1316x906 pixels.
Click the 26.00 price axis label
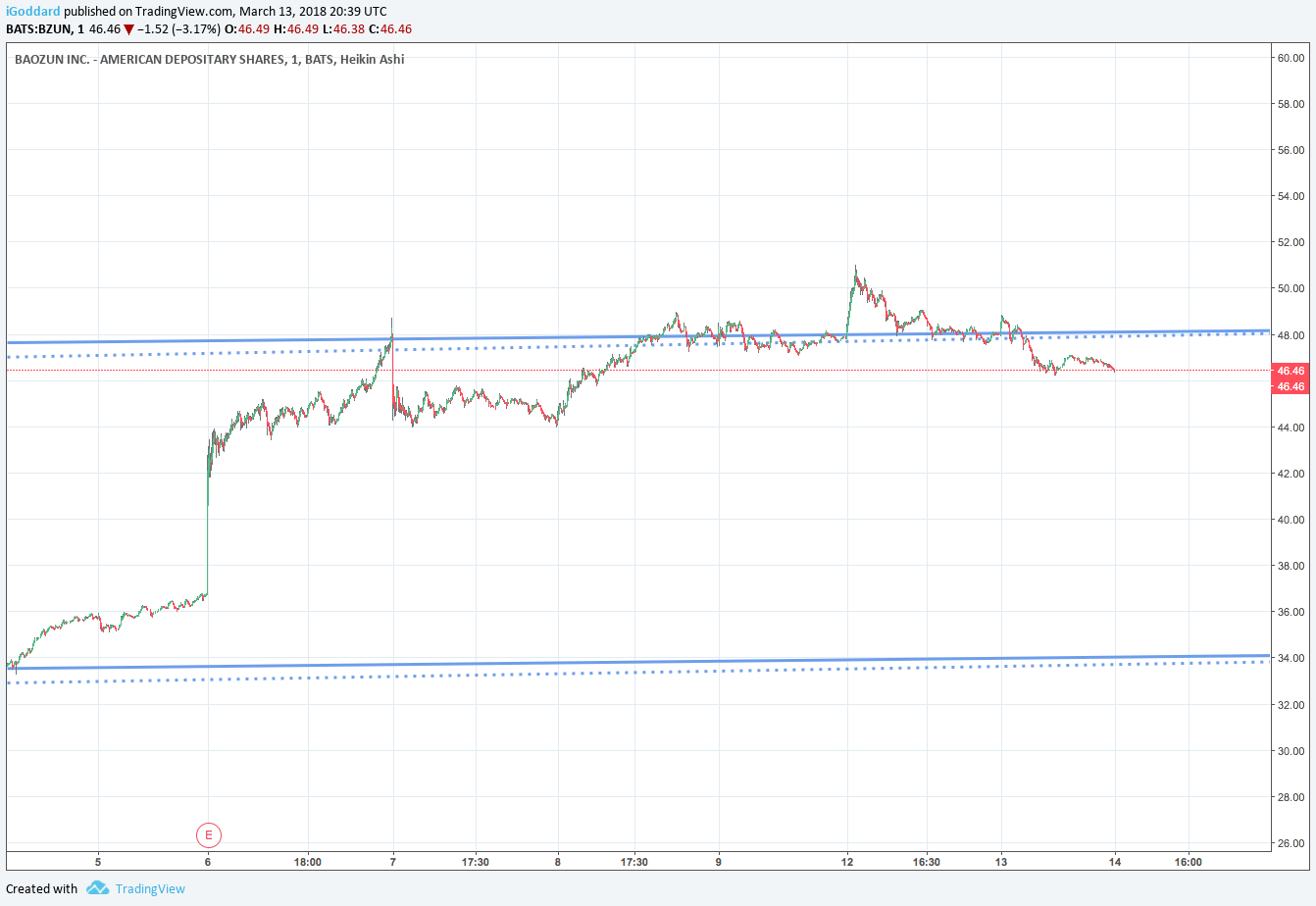coord(1291,843)
